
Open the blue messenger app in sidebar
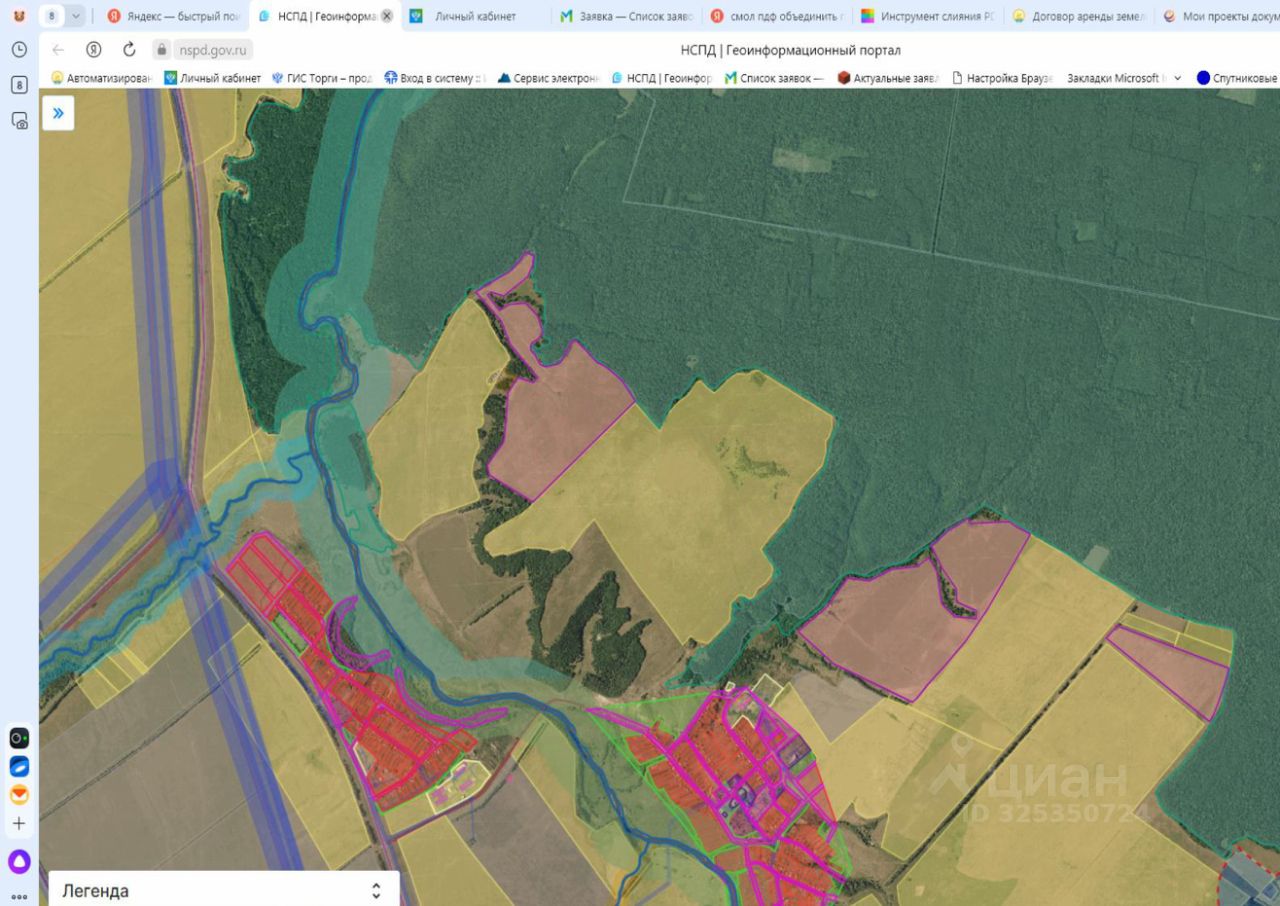pos(19,766)
